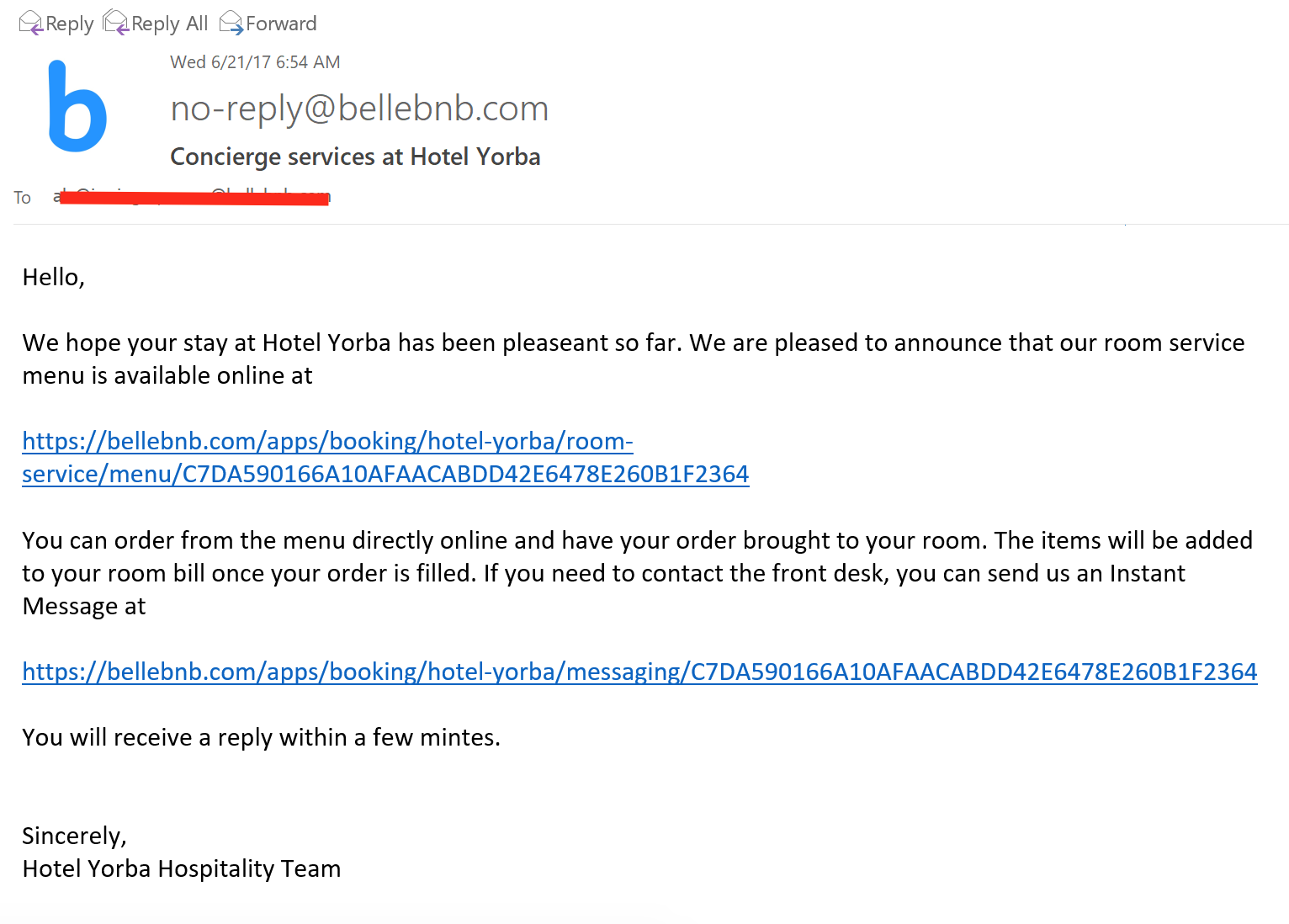The image size is (1289, 924).
Task: Click the Hello greeting line
Action: (x=54, y=278)
